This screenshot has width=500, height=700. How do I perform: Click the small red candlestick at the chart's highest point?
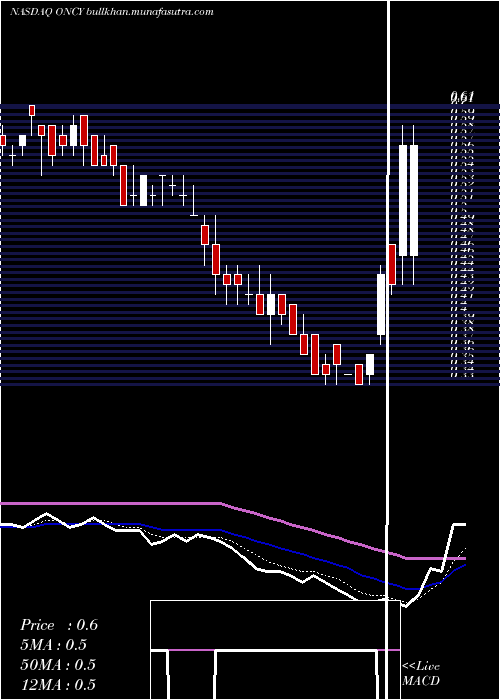(32, 111)
